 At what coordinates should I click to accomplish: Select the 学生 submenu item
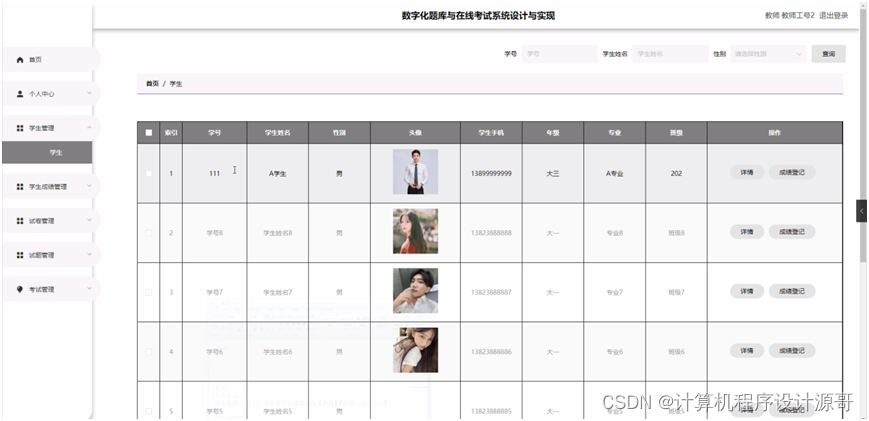click(x=47, y=152)
